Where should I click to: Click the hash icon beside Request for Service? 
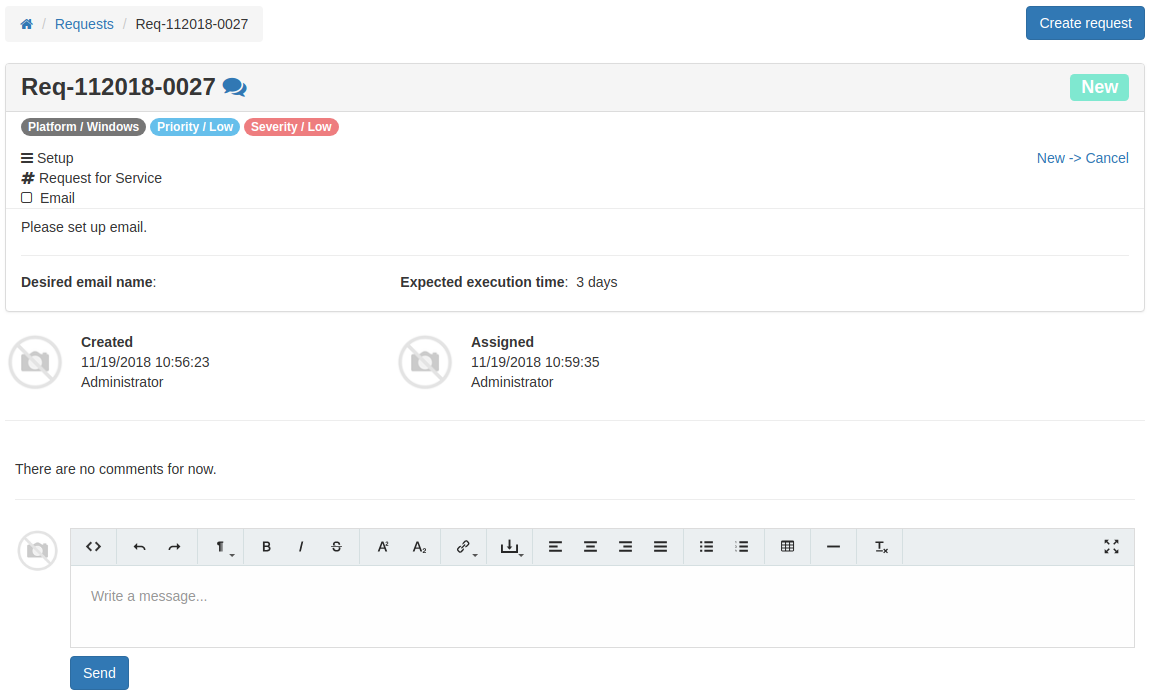point(28,178)
